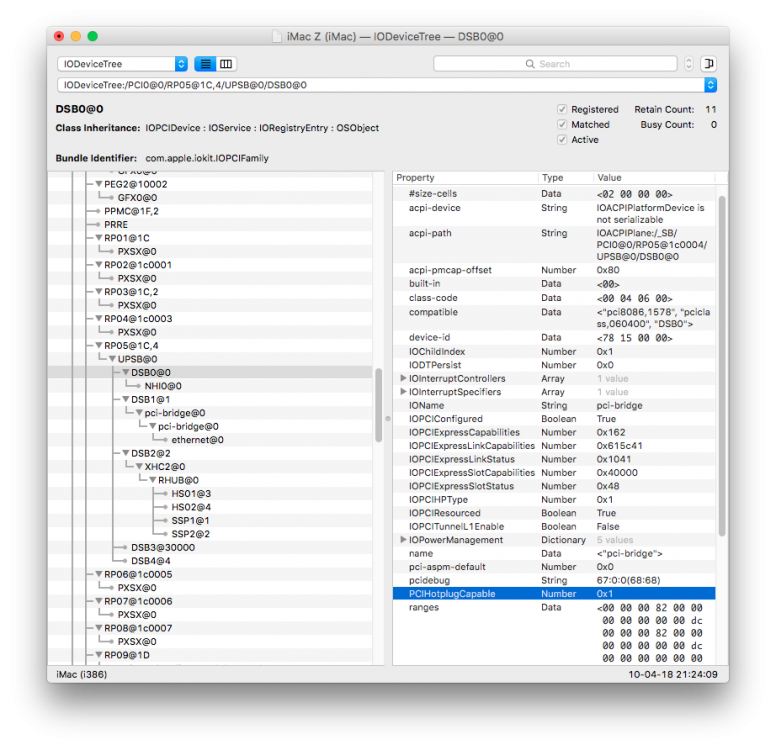
Task: Click the document icon in the title bar
Action: (x=277, y=37)
